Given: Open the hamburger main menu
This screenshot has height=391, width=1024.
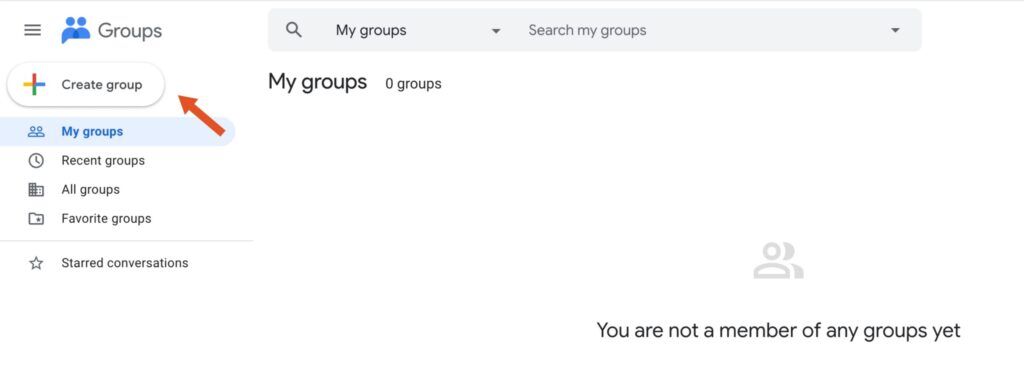Looking at the screenshot, I should (x=33, y=30).
